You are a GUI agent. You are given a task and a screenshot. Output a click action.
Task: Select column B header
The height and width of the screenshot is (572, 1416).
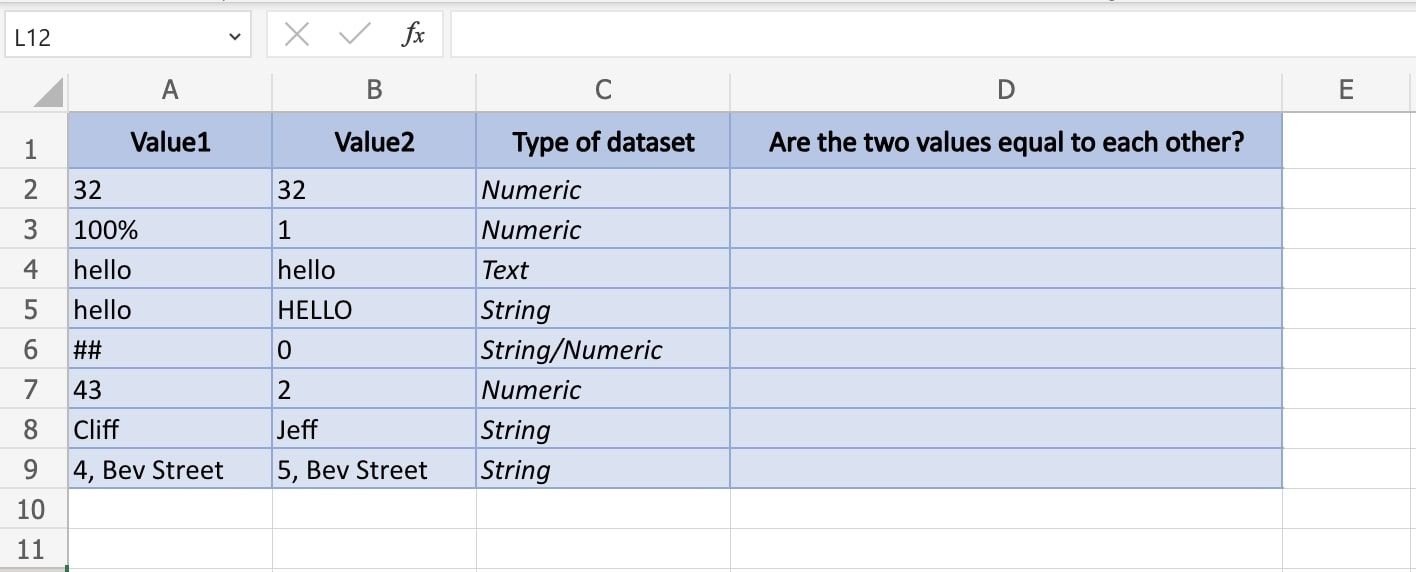(x=374, y=91)
